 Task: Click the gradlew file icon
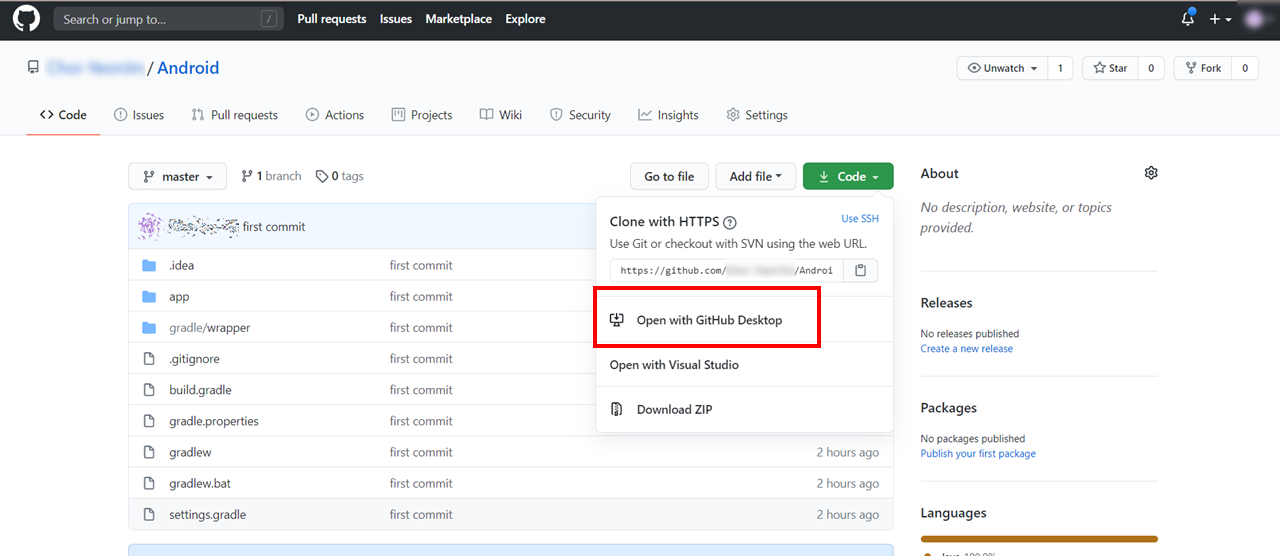tap(149, 452)
